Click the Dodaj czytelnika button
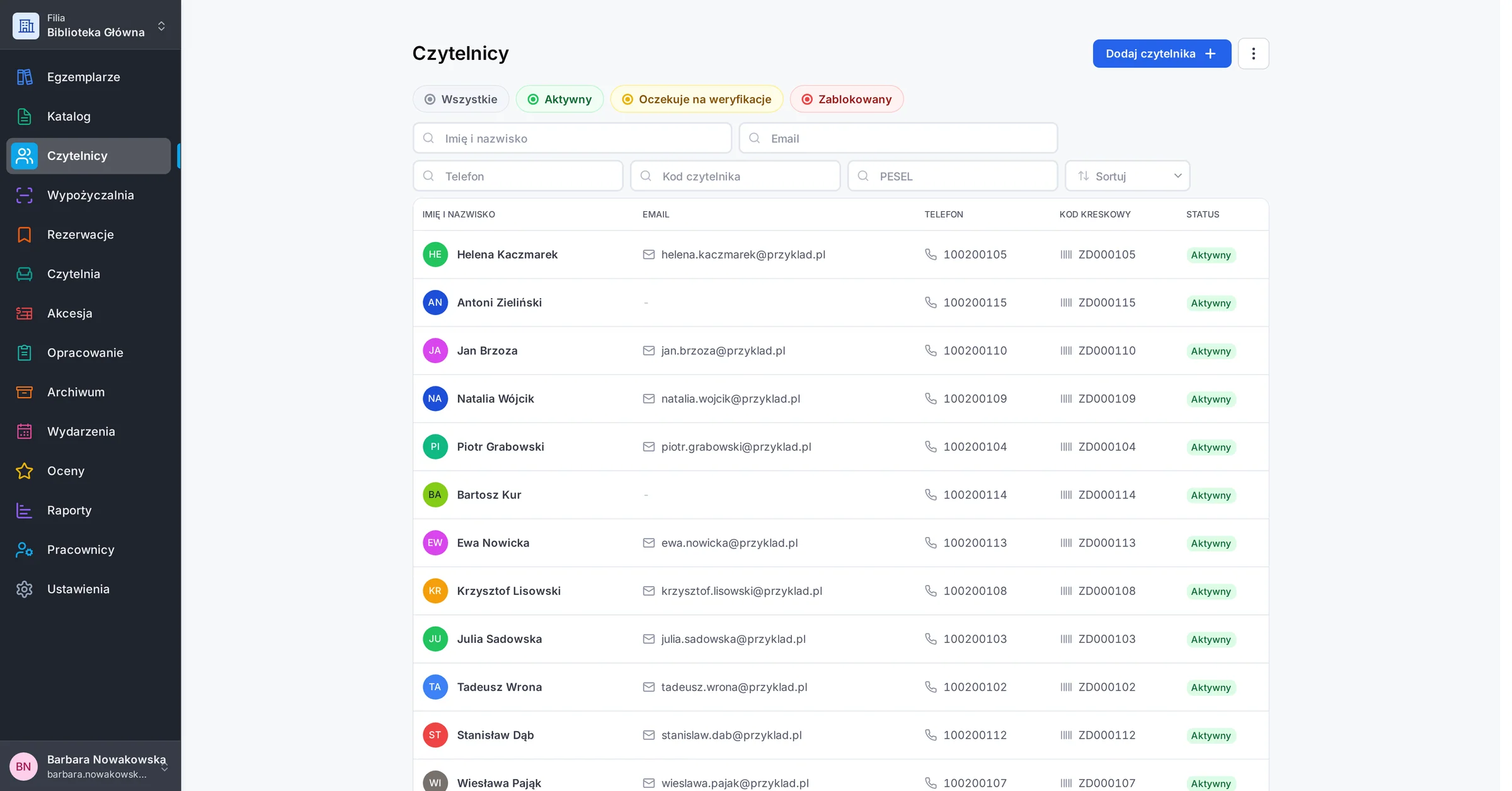This screenshot has height=791, width=1512. [x=1162, y=54]
